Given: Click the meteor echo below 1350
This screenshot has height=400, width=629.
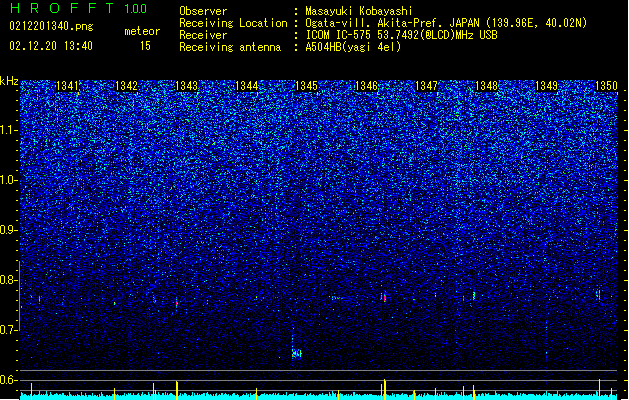Looking at the screenshot, I should coord(599,294).
